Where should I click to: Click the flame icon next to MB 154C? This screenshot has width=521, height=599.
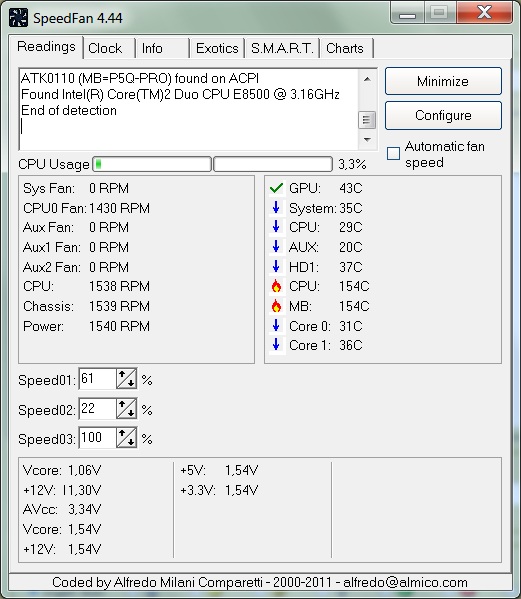point(276,306)
